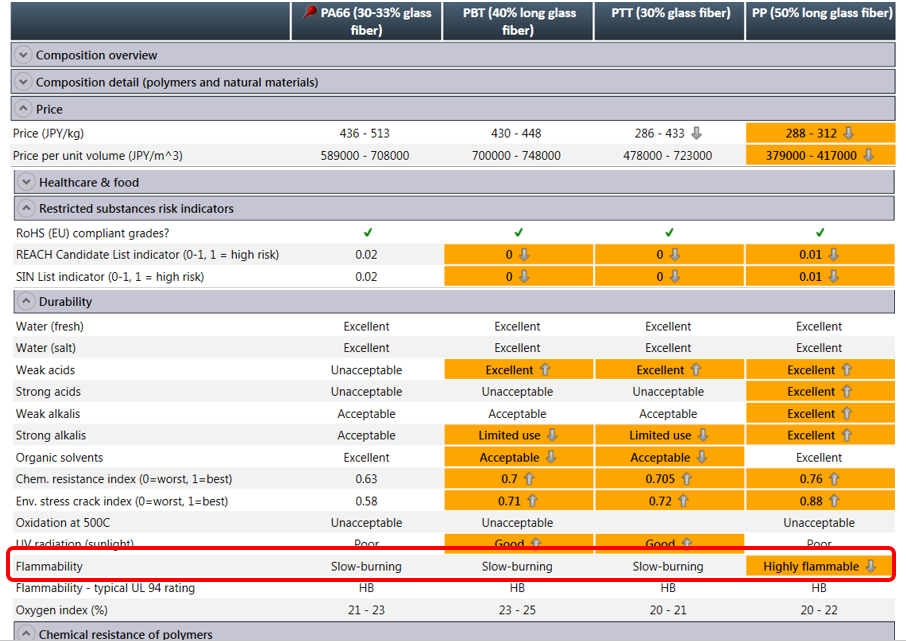Collapse the Price section
Viewport: 906px width, 641px height.
coord(23,109)
